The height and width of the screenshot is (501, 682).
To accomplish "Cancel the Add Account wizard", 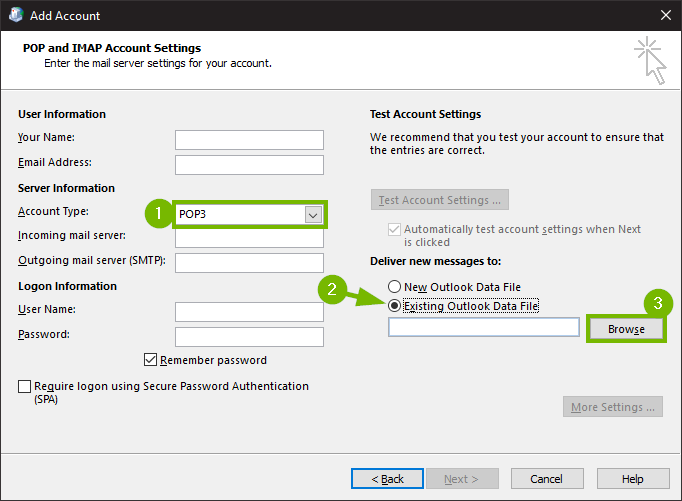I will 547,478.
